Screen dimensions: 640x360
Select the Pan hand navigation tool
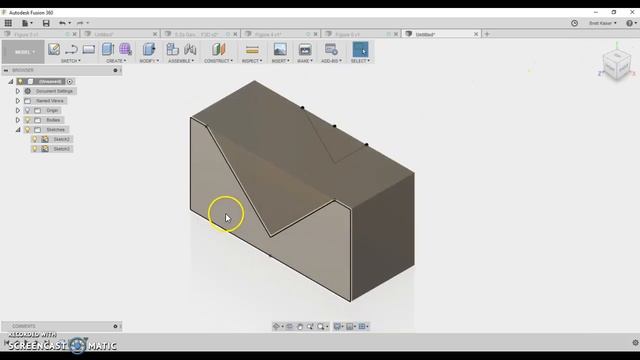pos(300,327)
